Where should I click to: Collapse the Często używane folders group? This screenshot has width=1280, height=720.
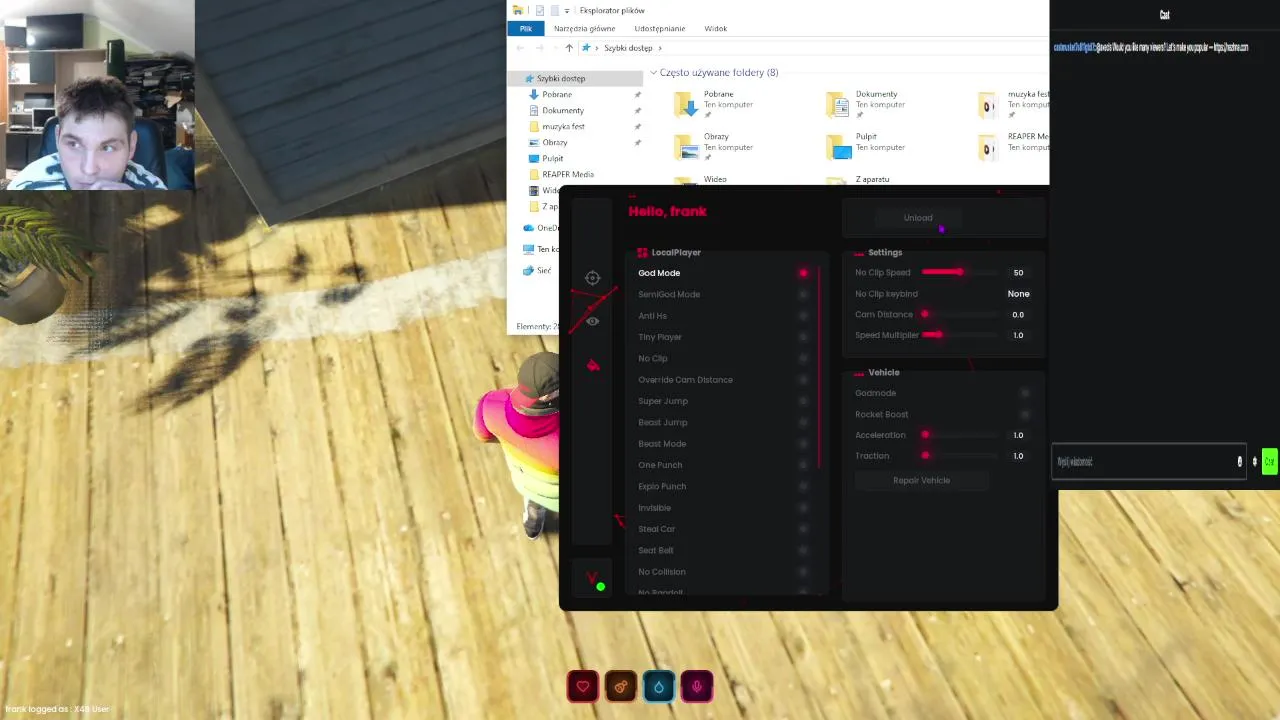pyautogui.click(x=653, y=72)
